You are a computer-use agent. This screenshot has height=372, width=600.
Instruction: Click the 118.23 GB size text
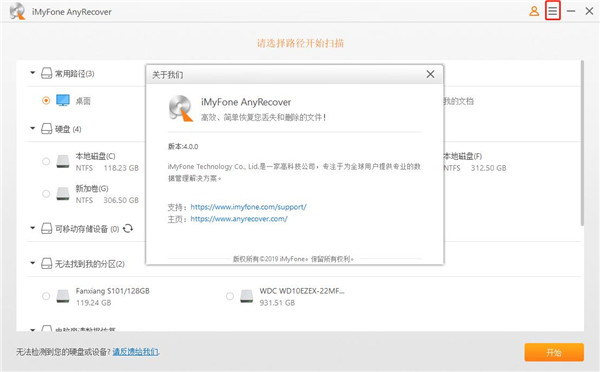121,168
